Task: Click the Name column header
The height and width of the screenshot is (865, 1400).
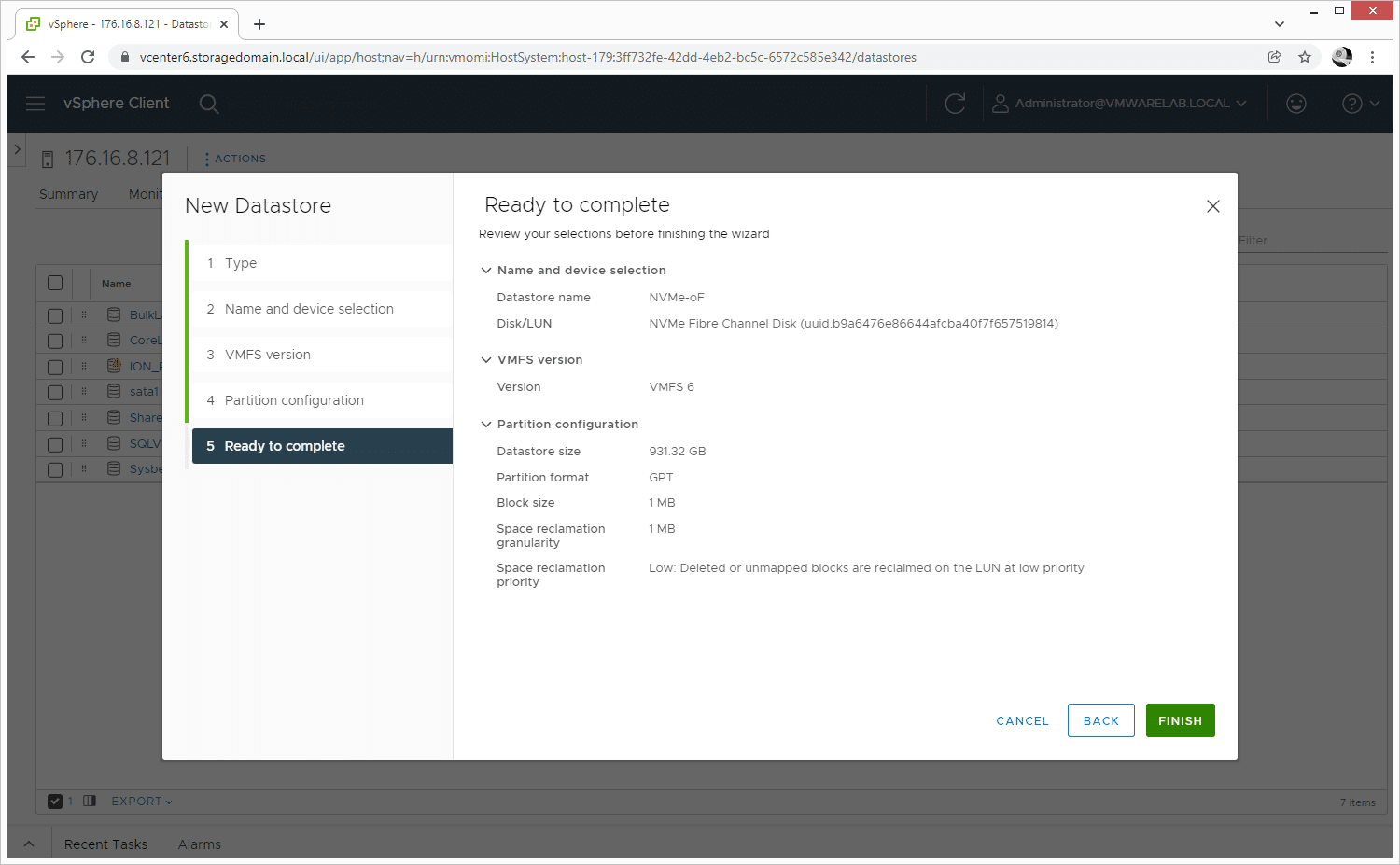Action: pyautogui.click(x=117, y=284)
